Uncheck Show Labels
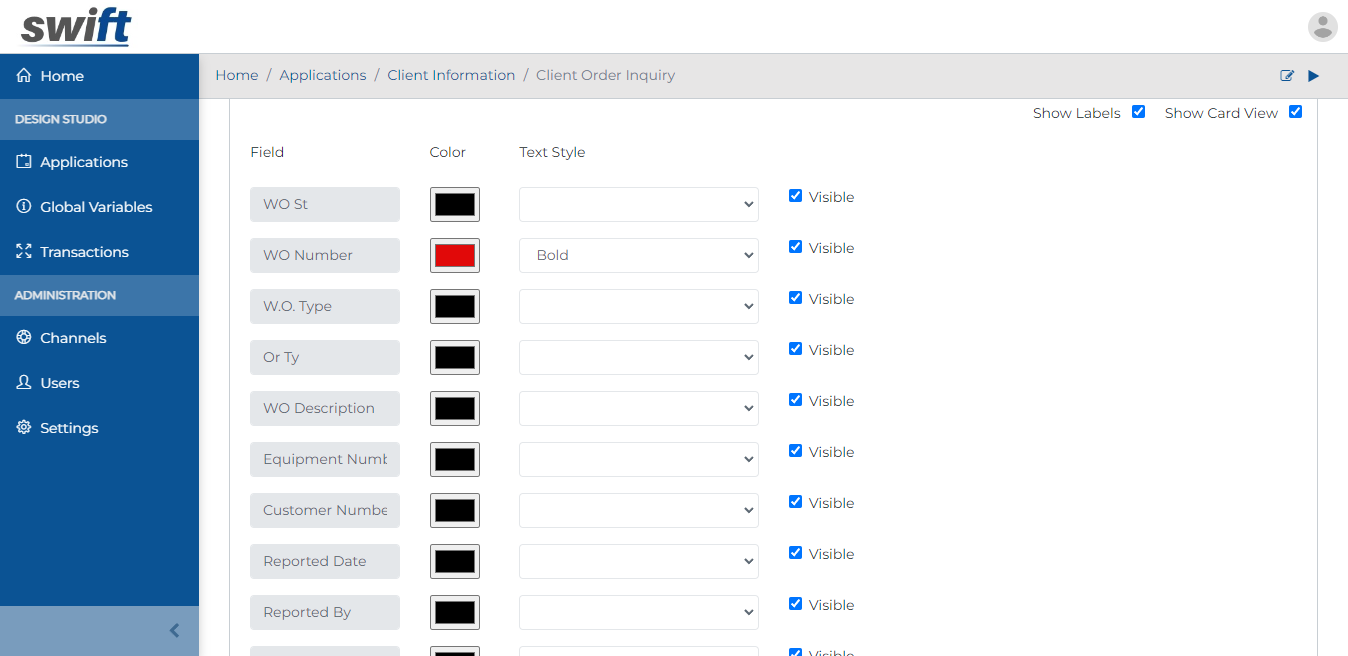 pos(1138,112)
